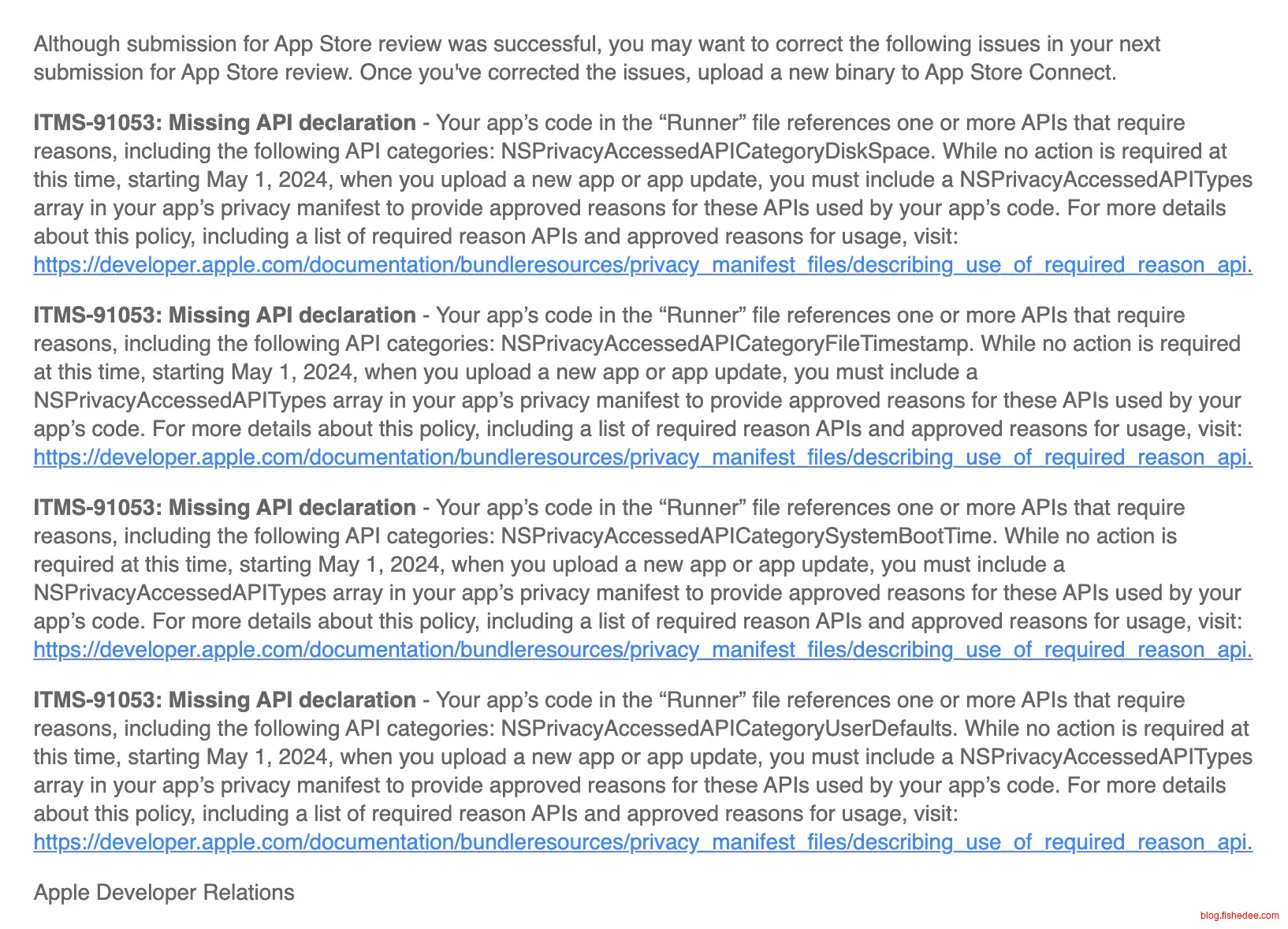The width and height of the screenshot is (1288, 929).
Task: Click the developer.apple.com link under the UserDefaults warning
Action: [642, 842]
